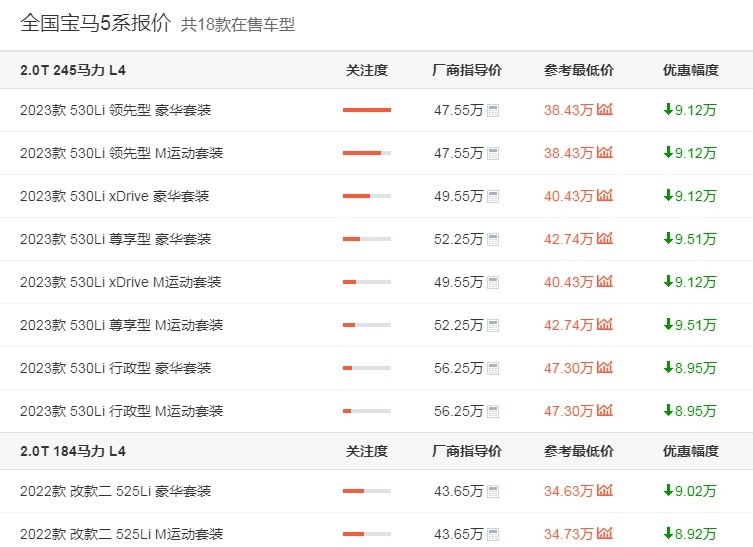Show price trend chart for 525Li M运动套装

pos(605,533)
